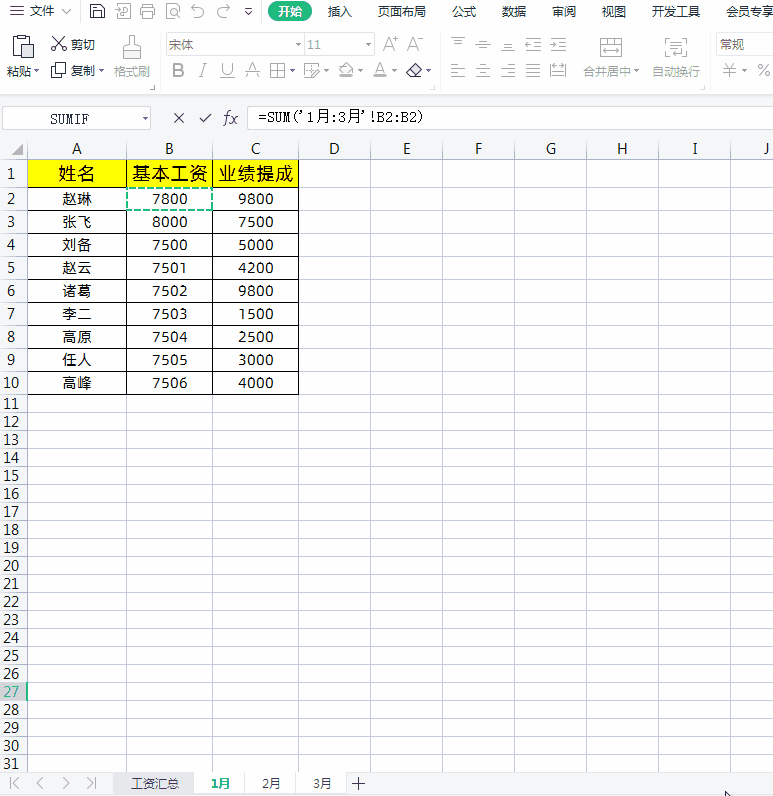Open the font name dropdown

(x=298, y=45)
